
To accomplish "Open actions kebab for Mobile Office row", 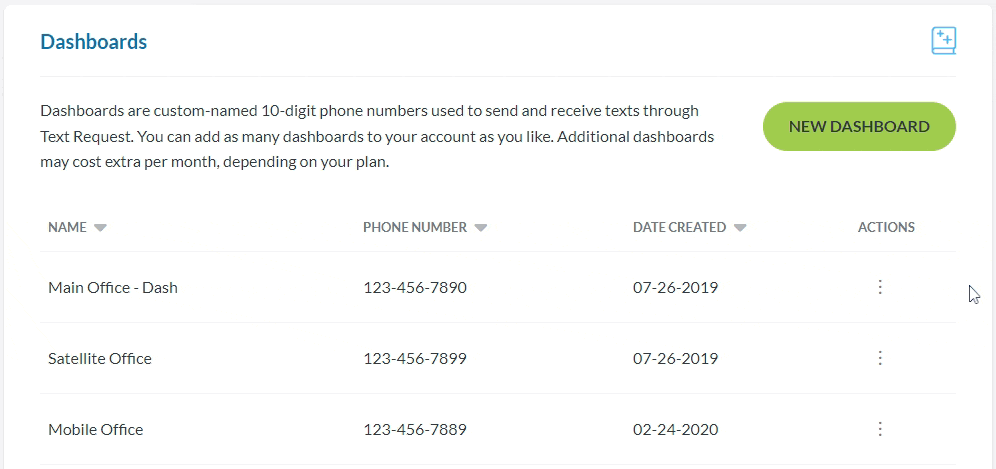I will pyautogui.click(x=880, y=430).
